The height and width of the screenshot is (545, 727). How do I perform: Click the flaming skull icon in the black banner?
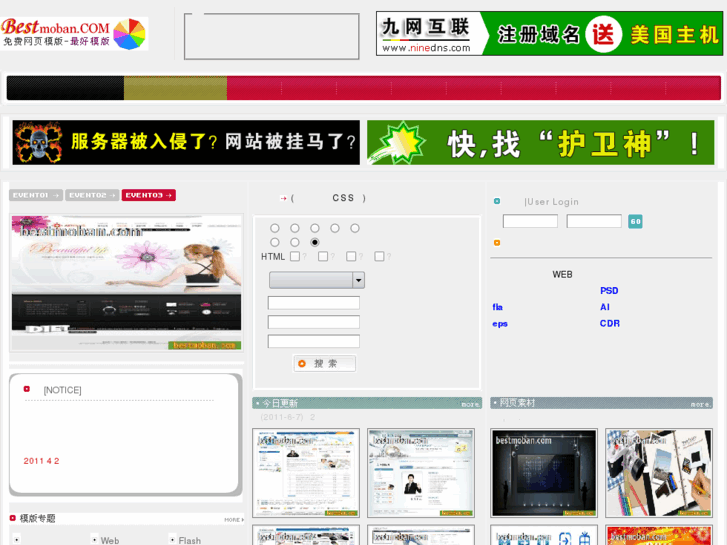coord(38,142)
